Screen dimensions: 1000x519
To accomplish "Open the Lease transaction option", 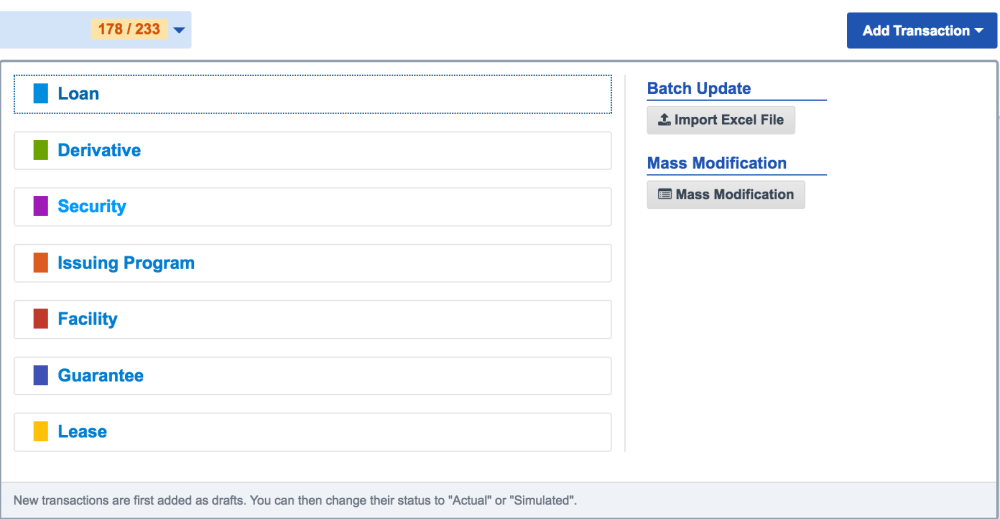I will pyautogui.click(x=312, y=432).
